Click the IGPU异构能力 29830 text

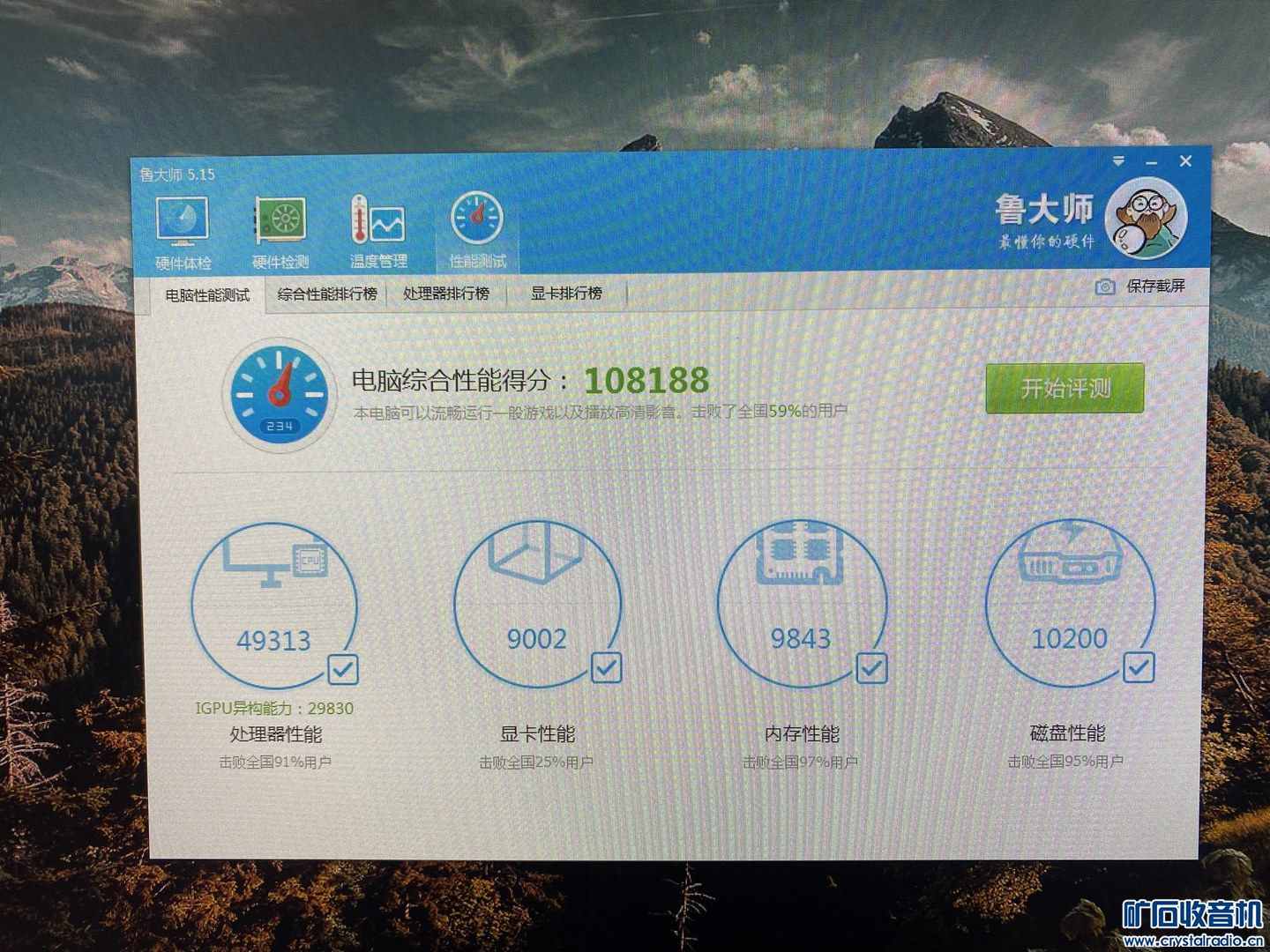(x=274, y=709)
